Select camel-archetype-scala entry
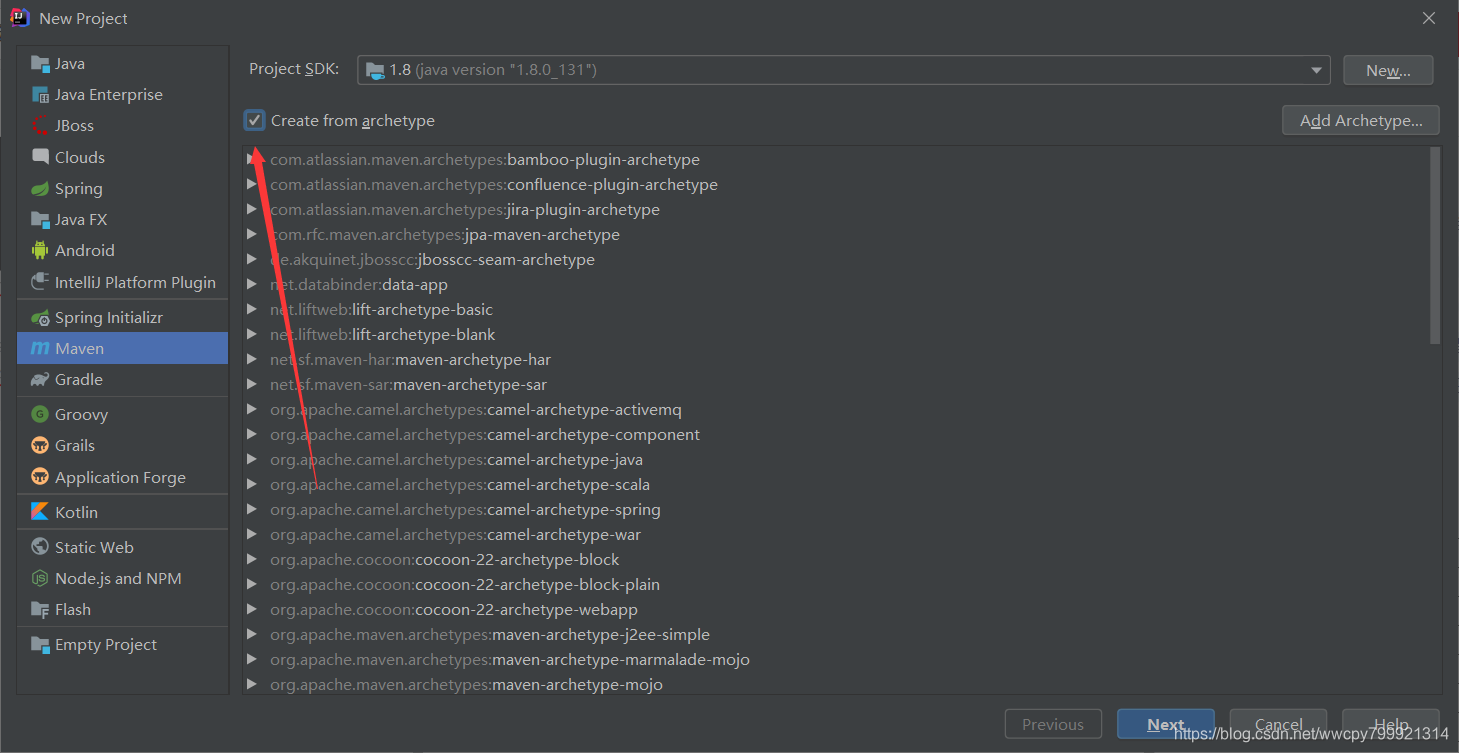 click(460, 485)
